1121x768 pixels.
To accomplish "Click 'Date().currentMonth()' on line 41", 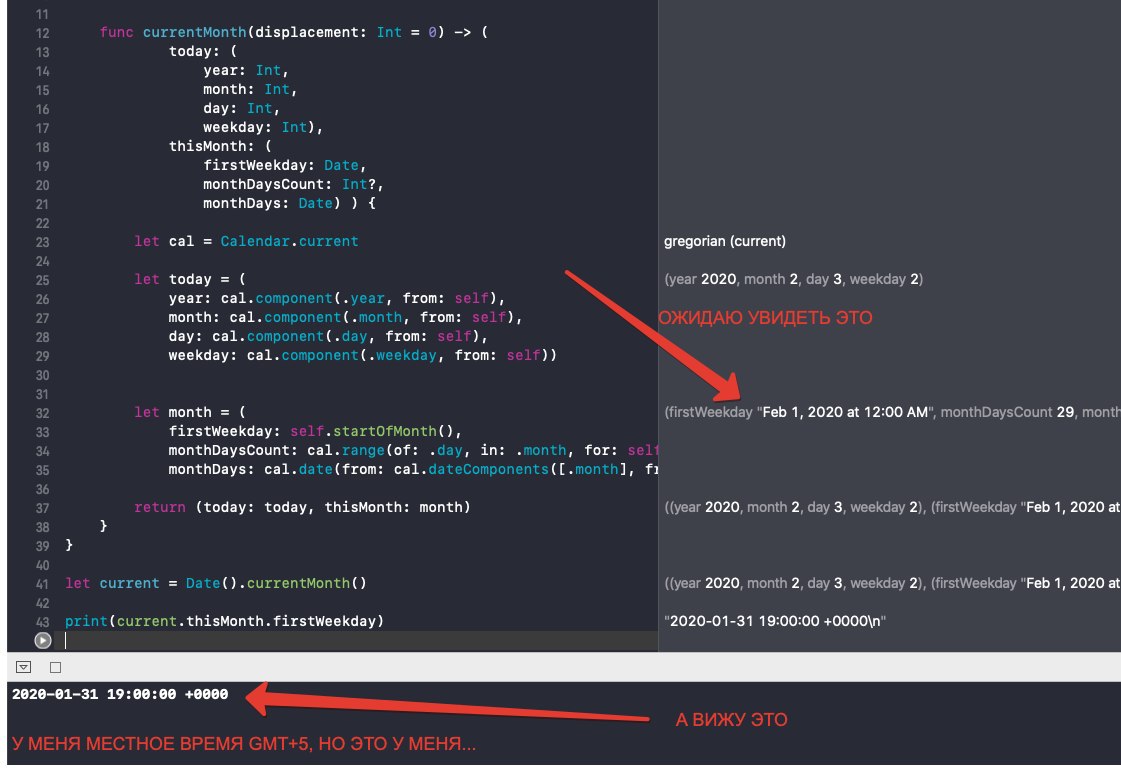I will [x=276, y=583].
